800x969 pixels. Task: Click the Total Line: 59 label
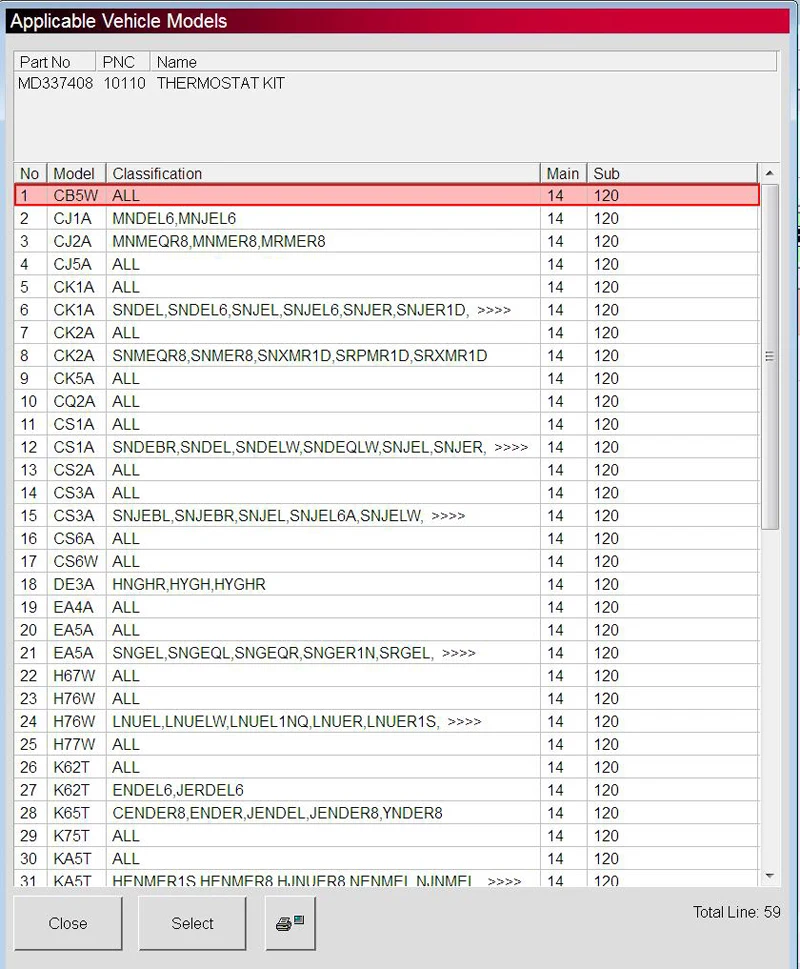(736, 912)
